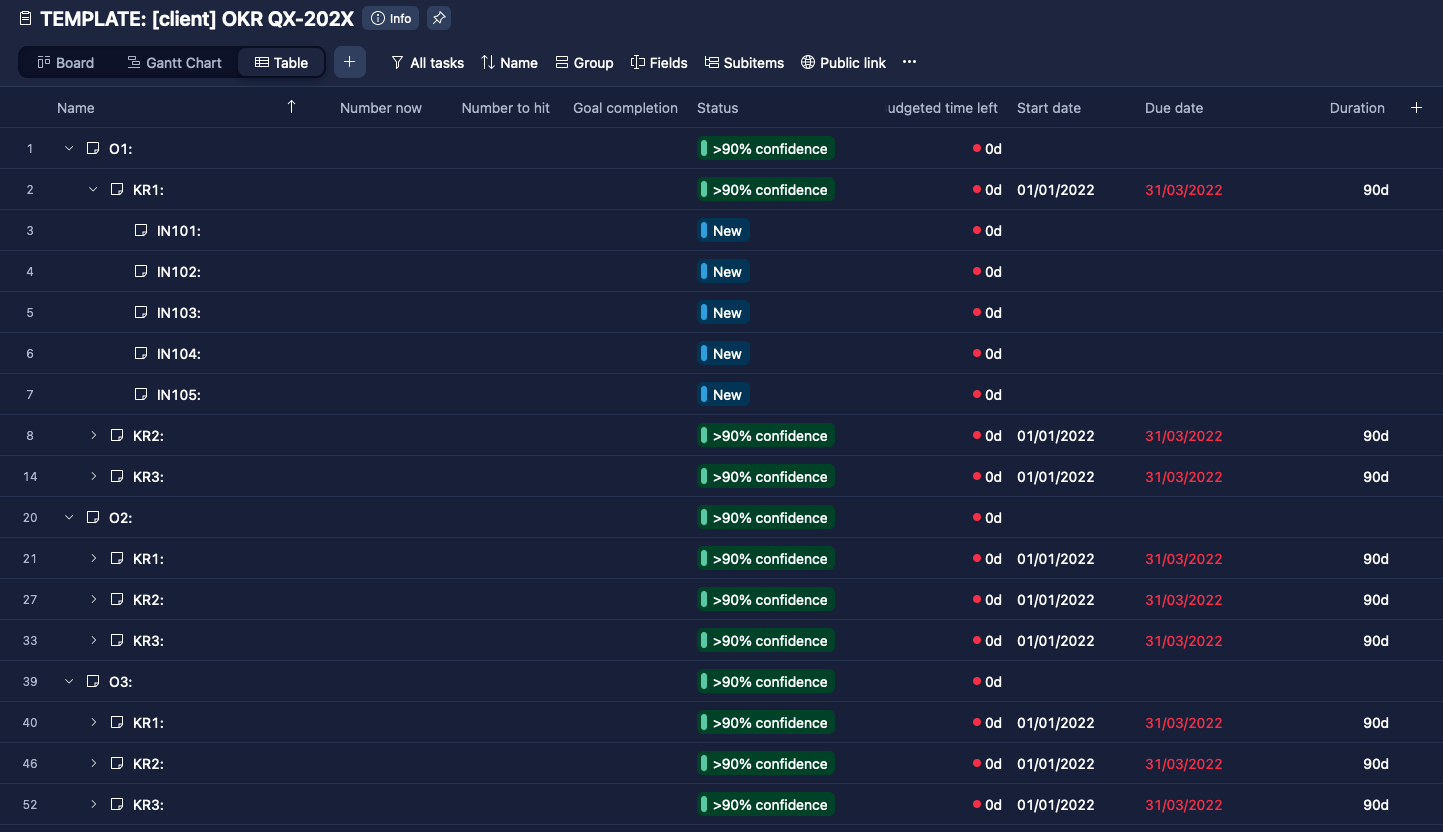Open the Group by options
1443x832 pixels.
[584, 63]
